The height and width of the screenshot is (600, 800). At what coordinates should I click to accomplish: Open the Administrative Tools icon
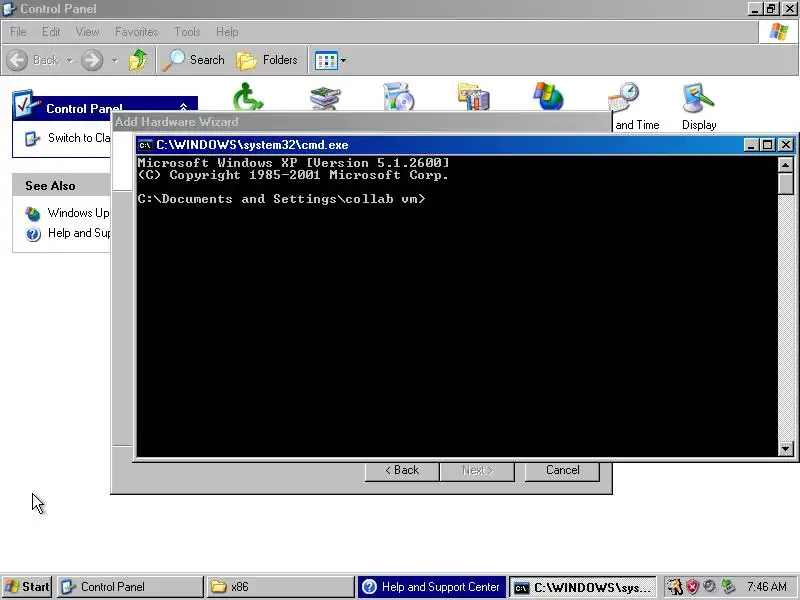click(x=473, y=96)
